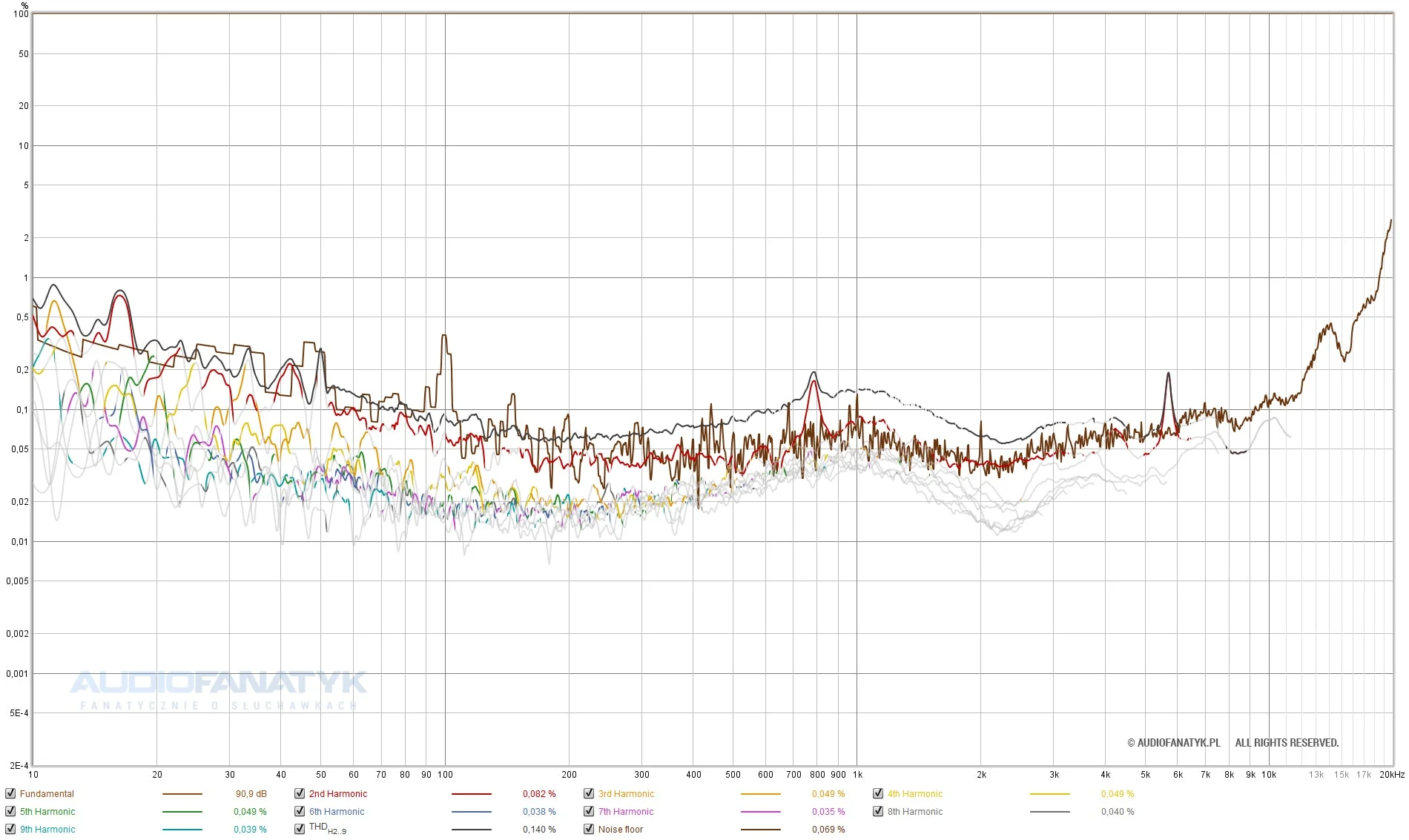Toggle the 9th Harmonic checkbox
The width and height of the screenshot is (1409, 840).
(x=10, y=829)
